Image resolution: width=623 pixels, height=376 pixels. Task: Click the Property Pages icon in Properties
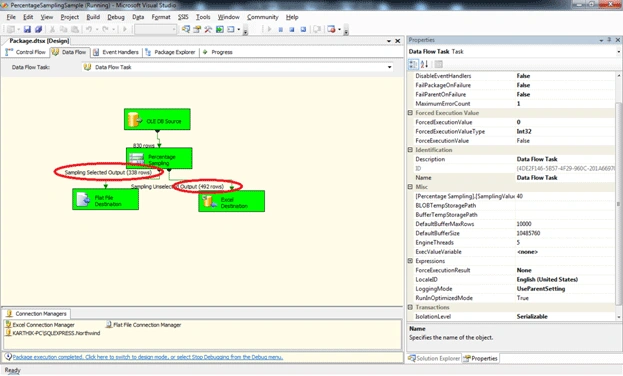438,64
